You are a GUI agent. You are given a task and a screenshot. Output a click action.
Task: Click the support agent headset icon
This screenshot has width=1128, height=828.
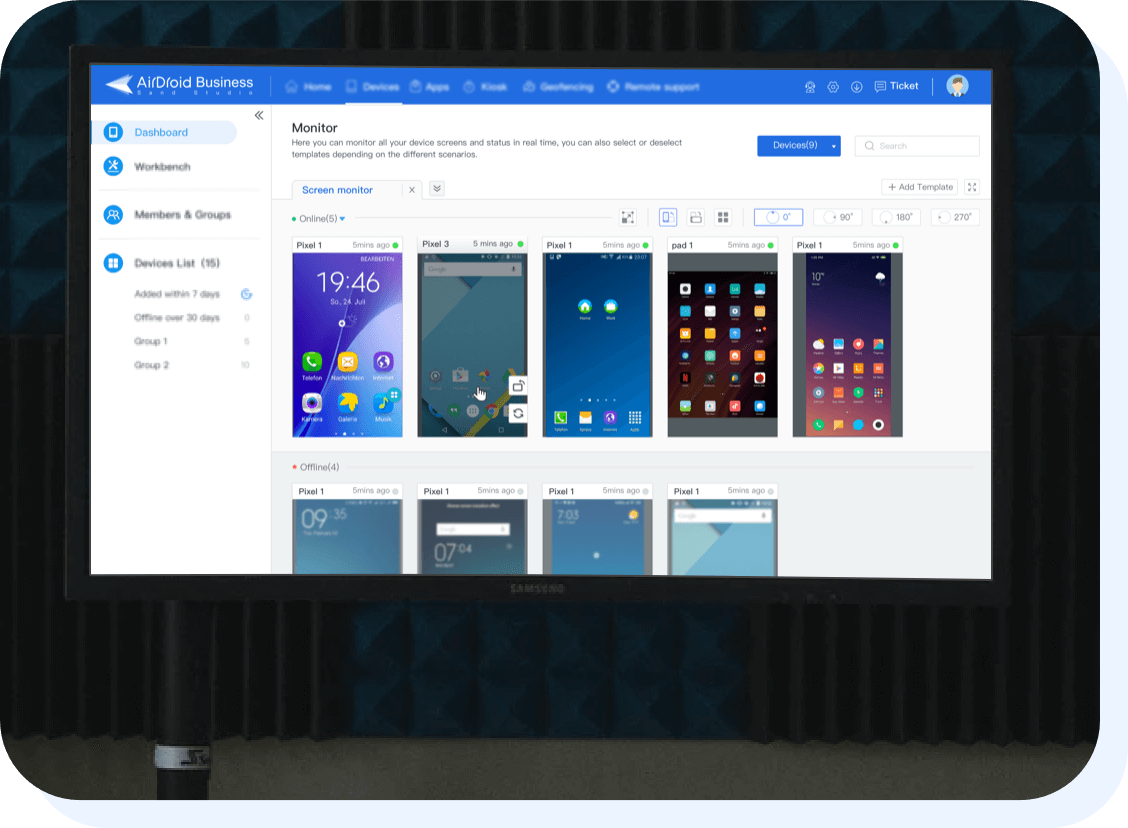(810, 87)
